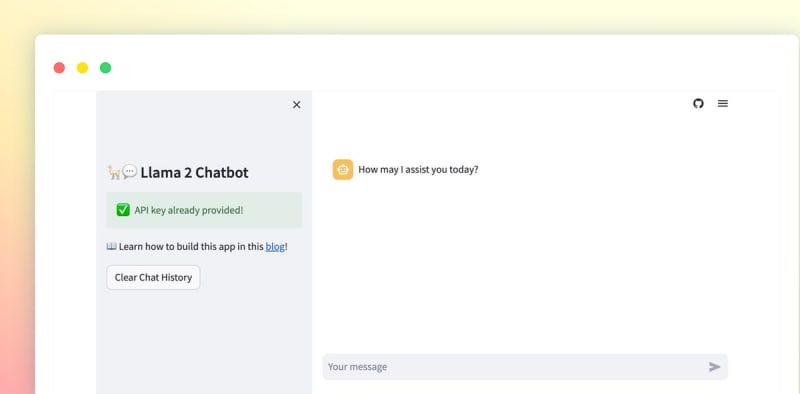Click the robot assistant avatar icon
Image resolution: width=800 pixels, height=394 pixels.
[343, 169]
